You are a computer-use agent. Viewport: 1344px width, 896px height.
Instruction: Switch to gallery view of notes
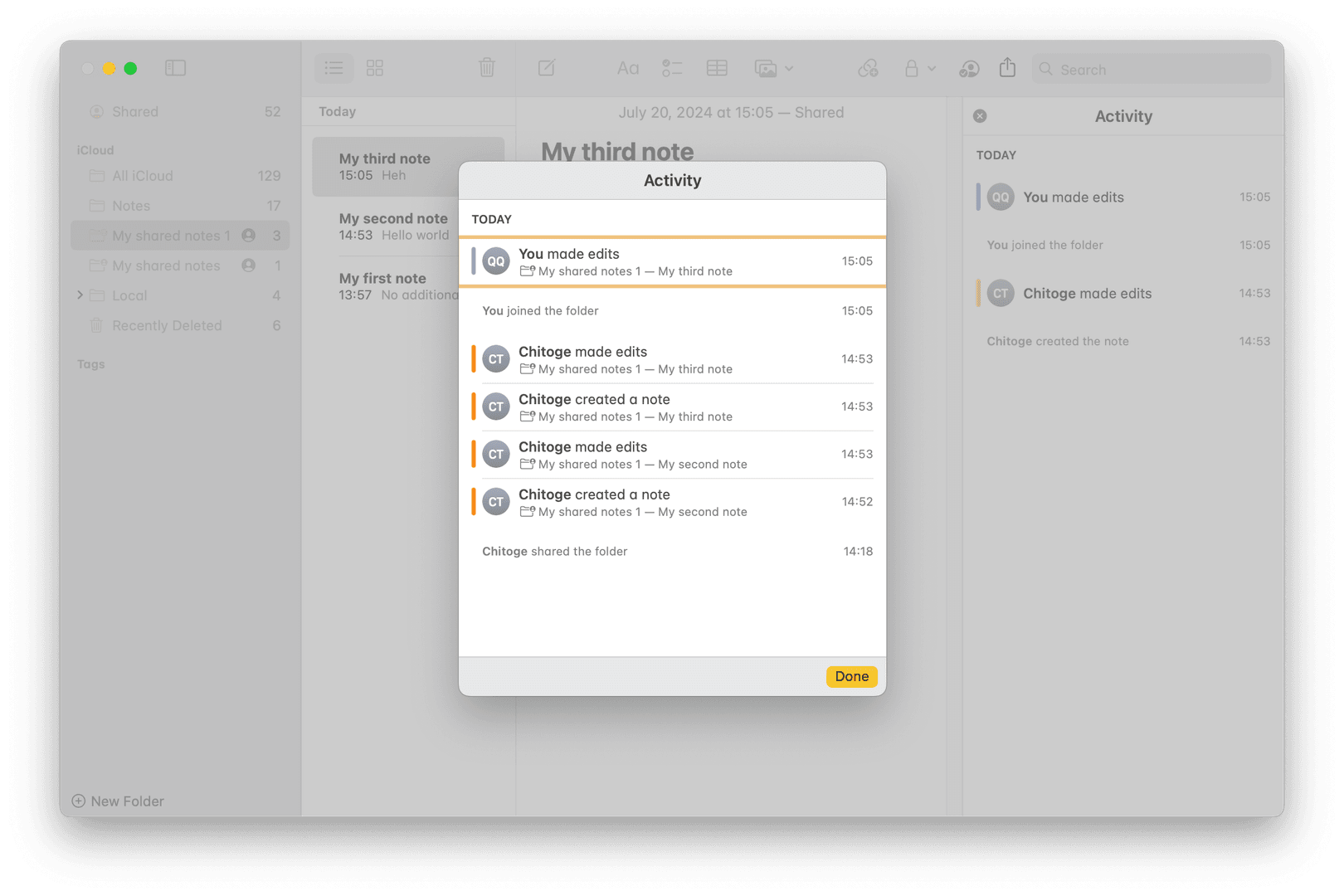click(x=375, y=68)
